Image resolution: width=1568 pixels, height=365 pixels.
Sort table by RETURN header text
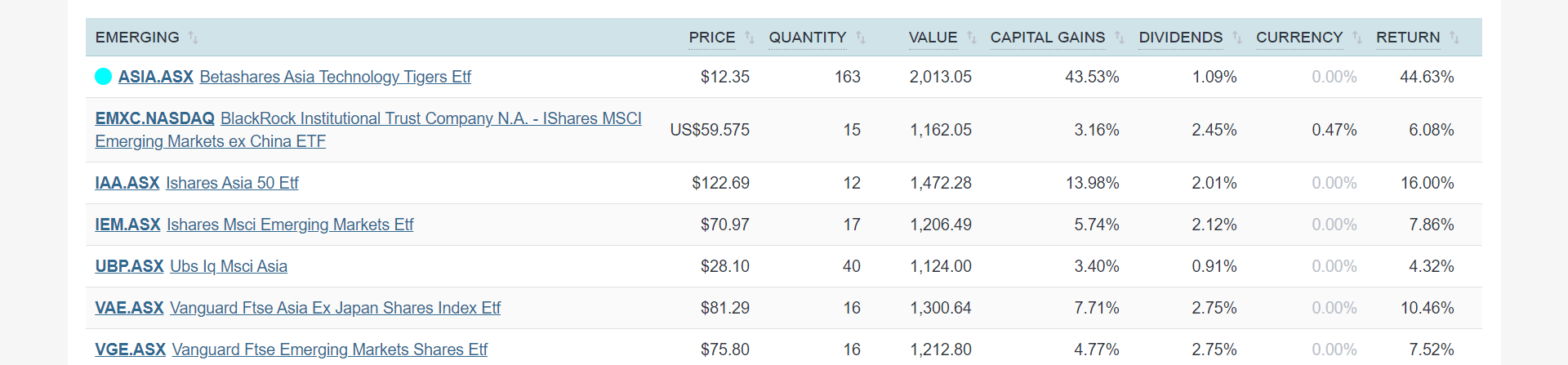coord(1408,38)
